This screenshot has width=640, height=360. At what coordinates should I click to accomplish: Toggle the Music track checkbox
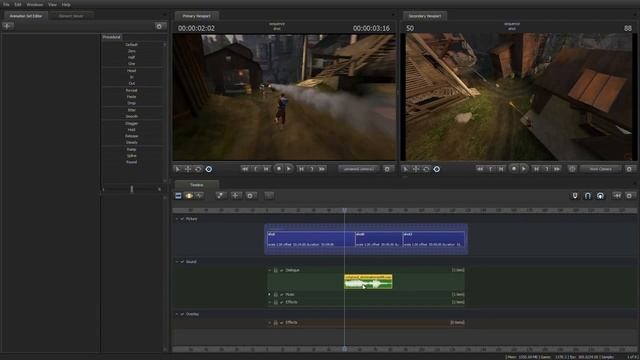(282, 294)
